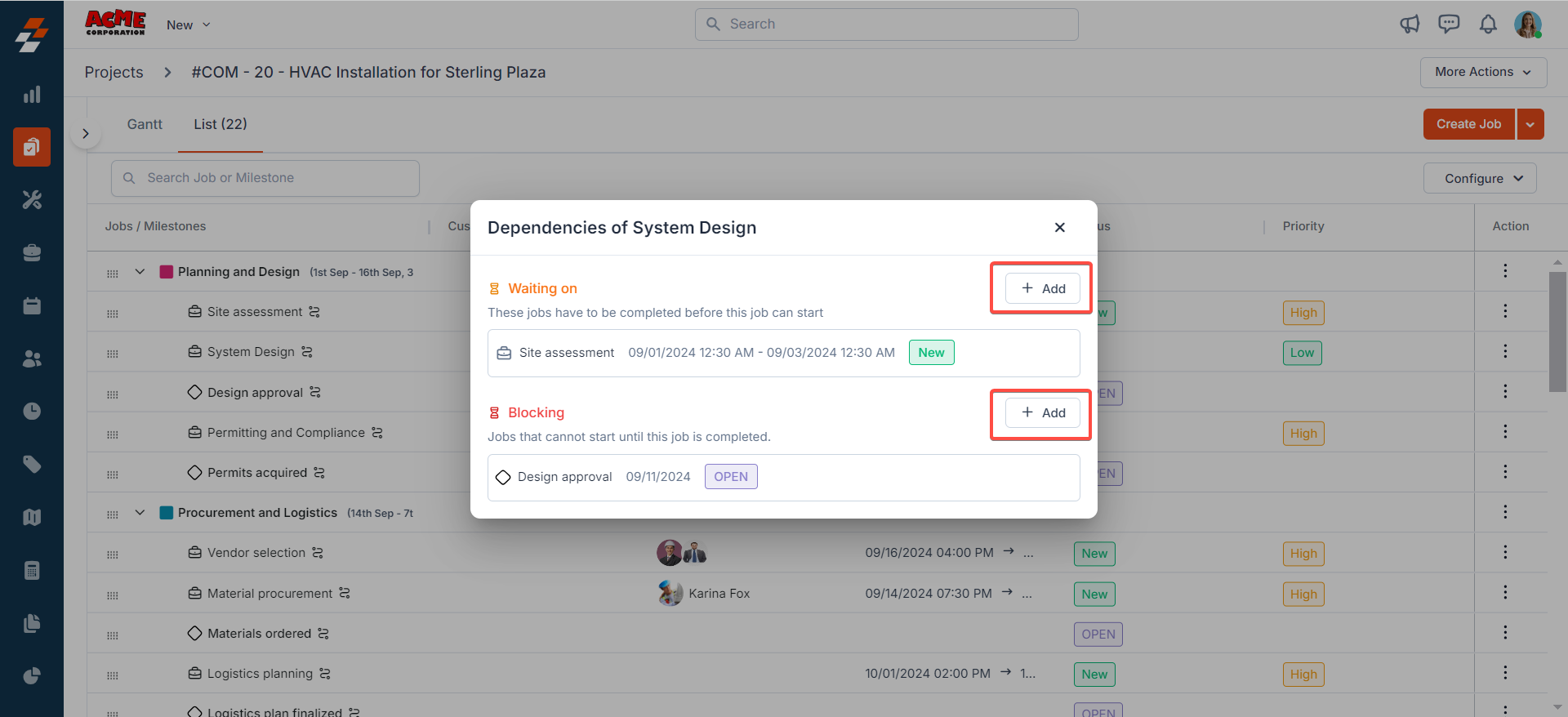Open notifications bell icon
The height and width of the screenshot is (717, 1568).
click(1488, 24)
